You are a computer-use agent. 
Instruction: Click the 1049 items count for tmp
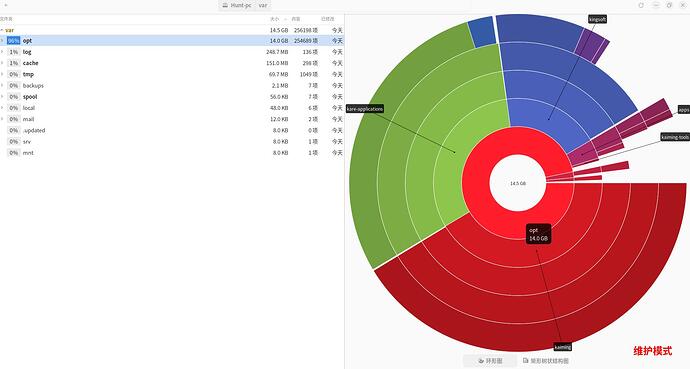[308, 74]
